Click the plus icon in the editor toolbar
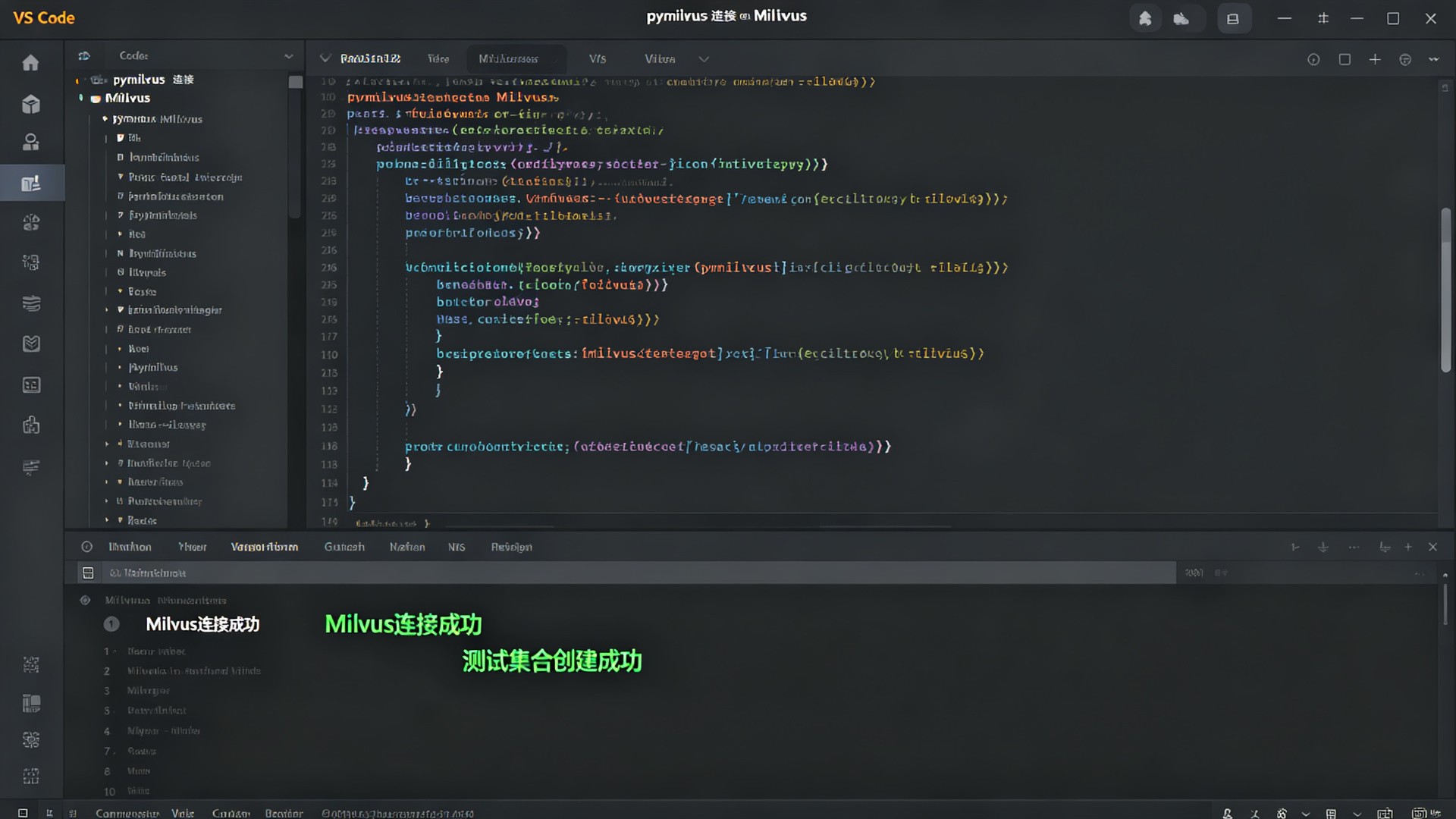The width and height of the screenshot is (1456, 819). (x=1375, y=59)
